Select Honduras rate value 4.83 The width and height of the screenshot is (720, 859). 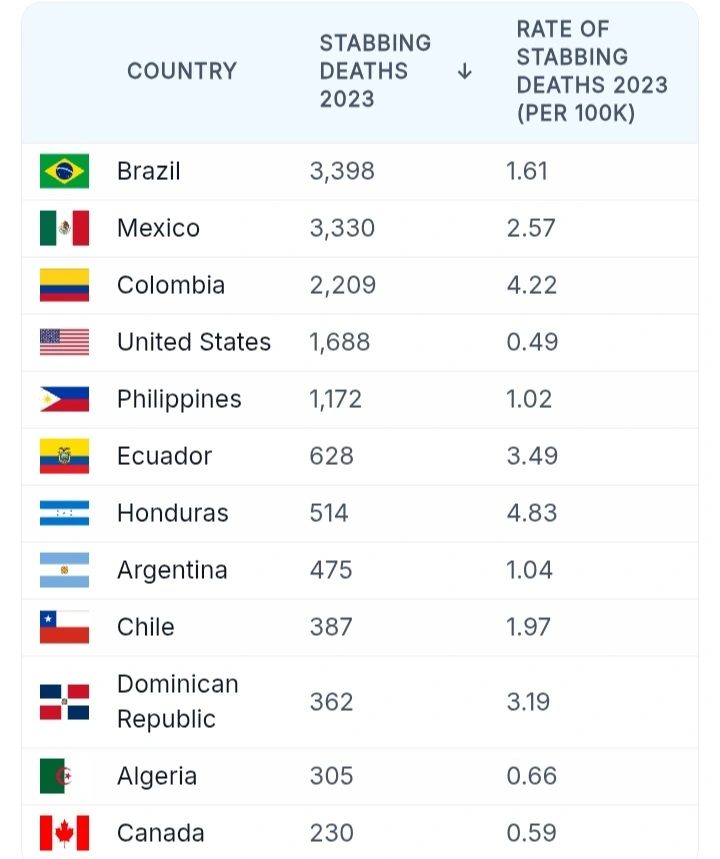click(x=532, y=513)
